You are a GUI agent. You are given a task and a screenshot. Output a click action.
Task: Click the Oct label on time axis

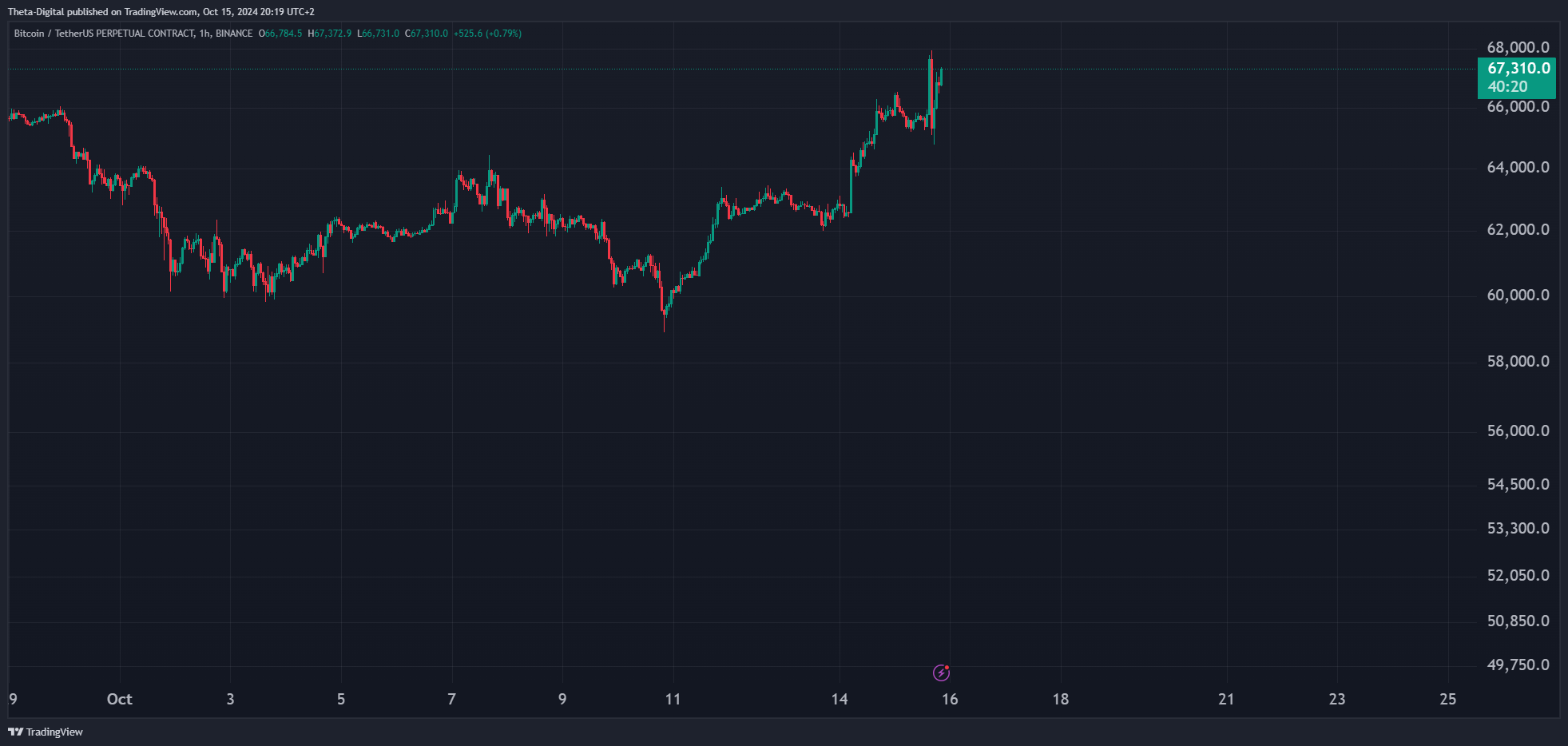point(120,699)
